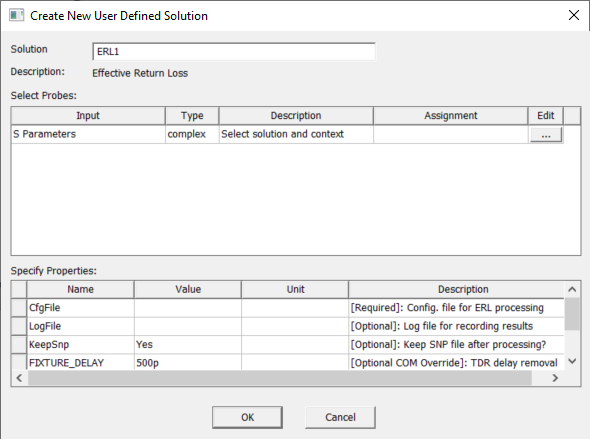Image resolution: width=590 pixels, height=439 pixels.
Task: Click the CfgFile value cell
Action: (188, 308)
